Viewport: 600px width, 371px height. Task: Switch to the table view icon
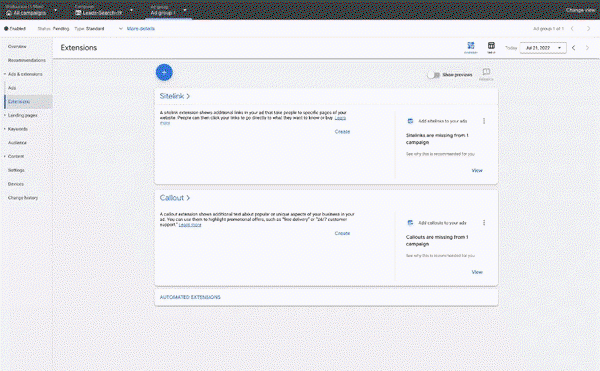click(491, 47)
